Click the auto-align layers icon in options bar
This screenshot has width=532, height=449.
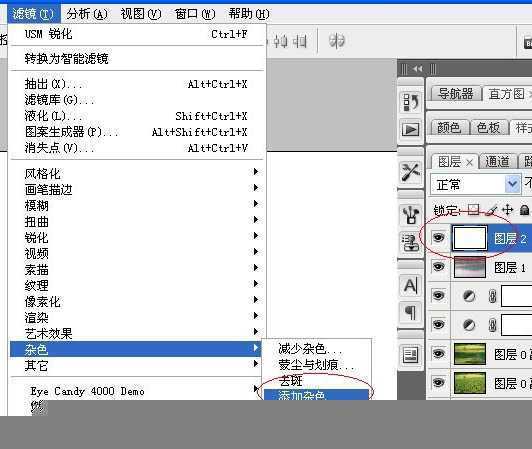tap(337, 41)
